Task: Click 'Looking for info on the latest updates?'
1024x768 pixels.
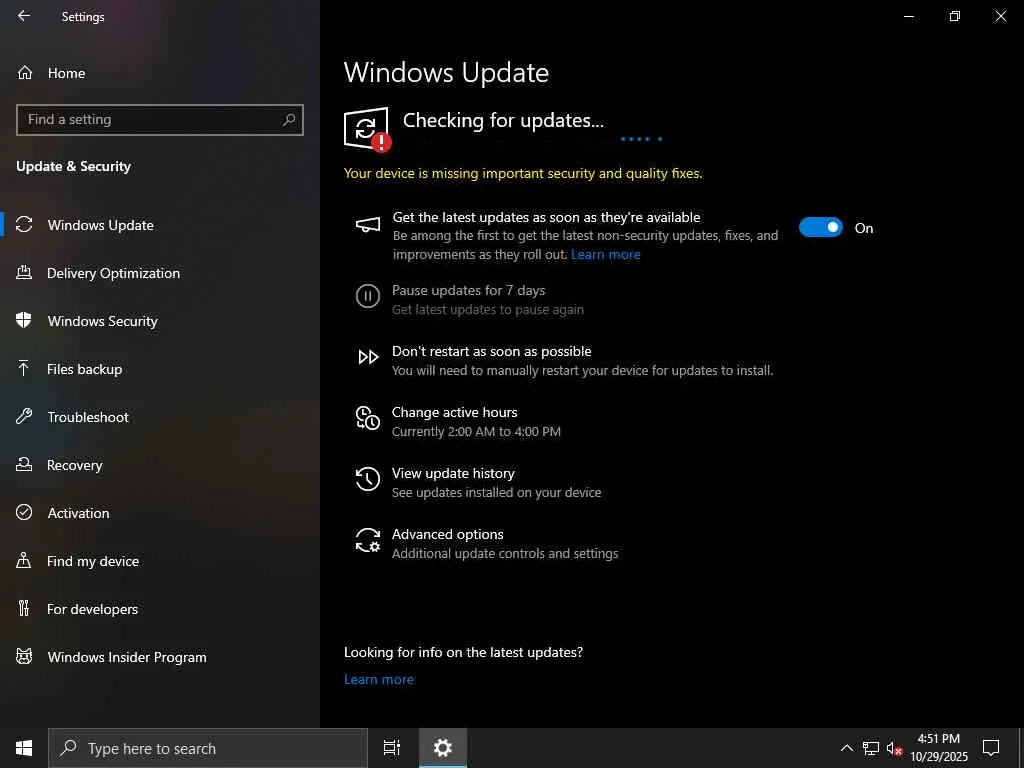Action: 464,652
